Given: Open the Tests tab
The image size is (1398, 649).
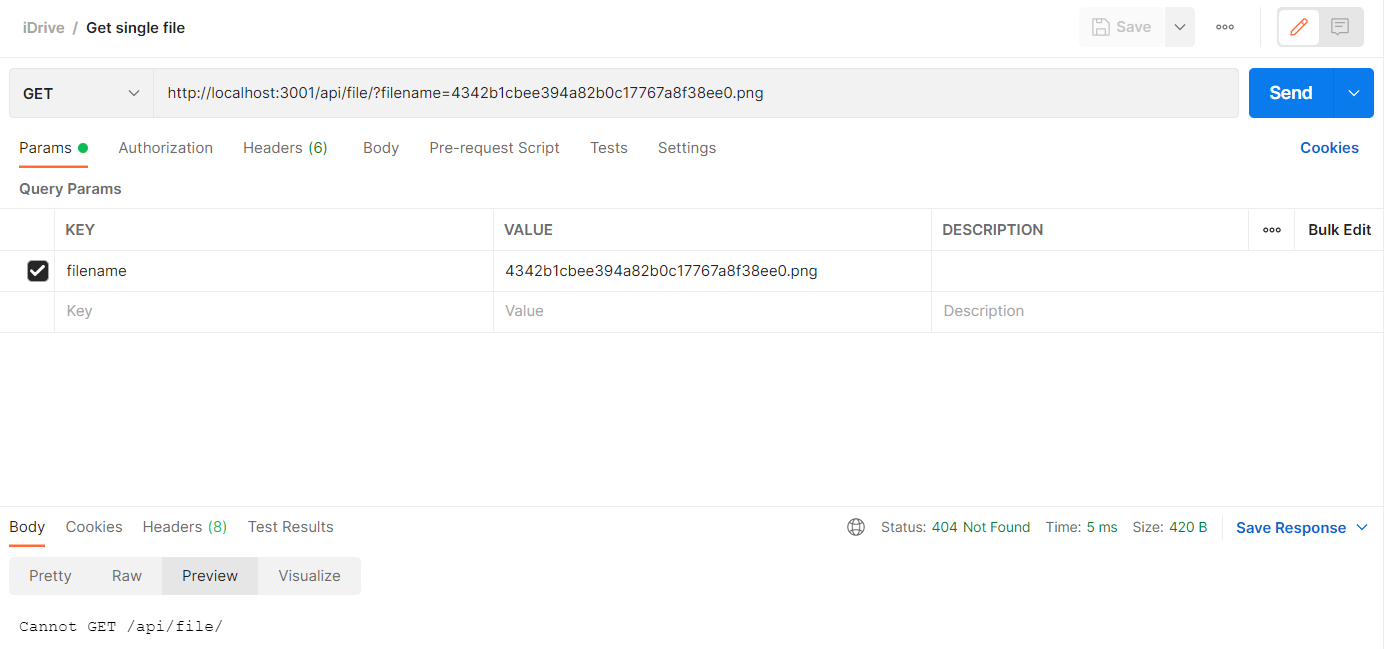Looking at the screenshot, I should [x=609, y=148].
